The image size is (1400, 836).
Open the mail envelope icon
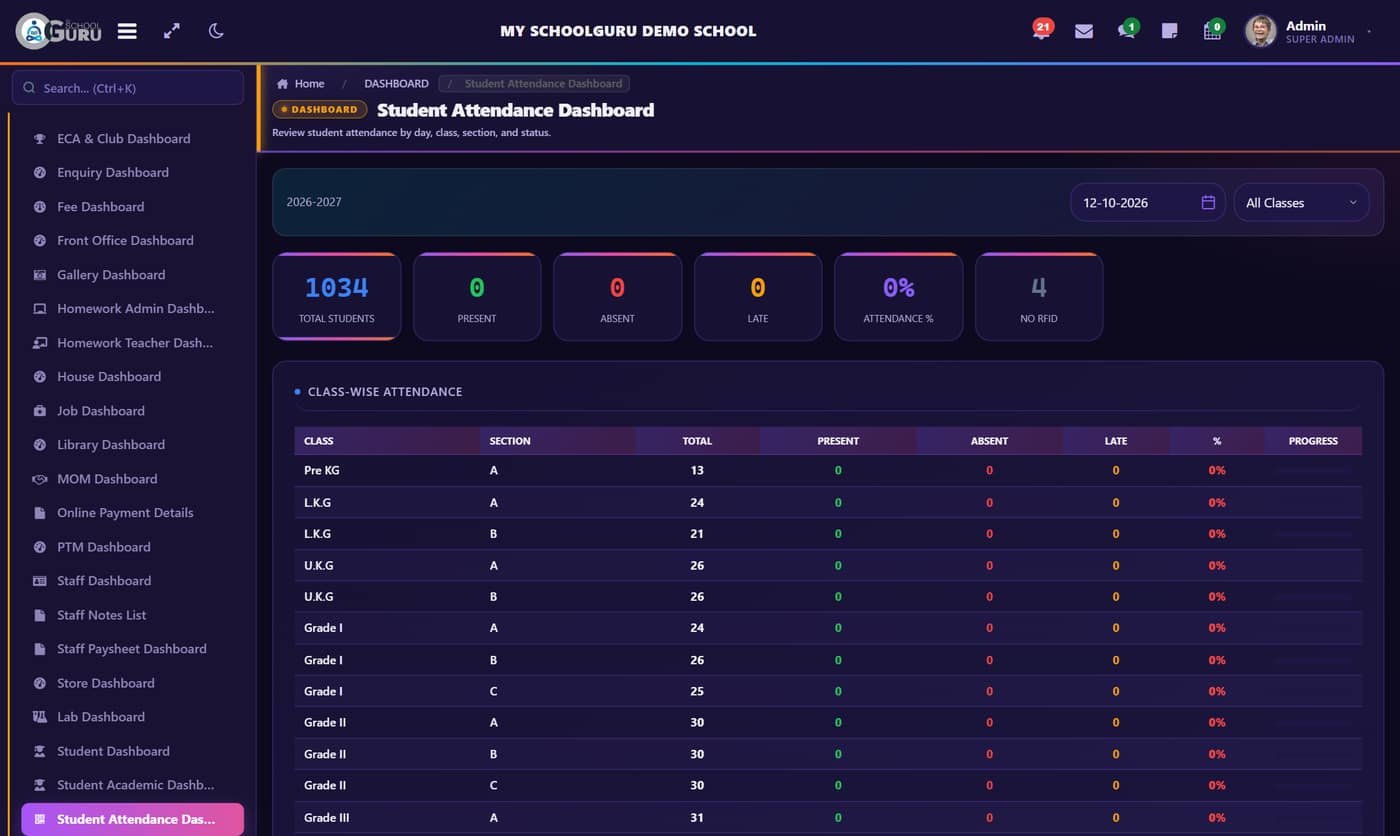(x=1084, y=31)
